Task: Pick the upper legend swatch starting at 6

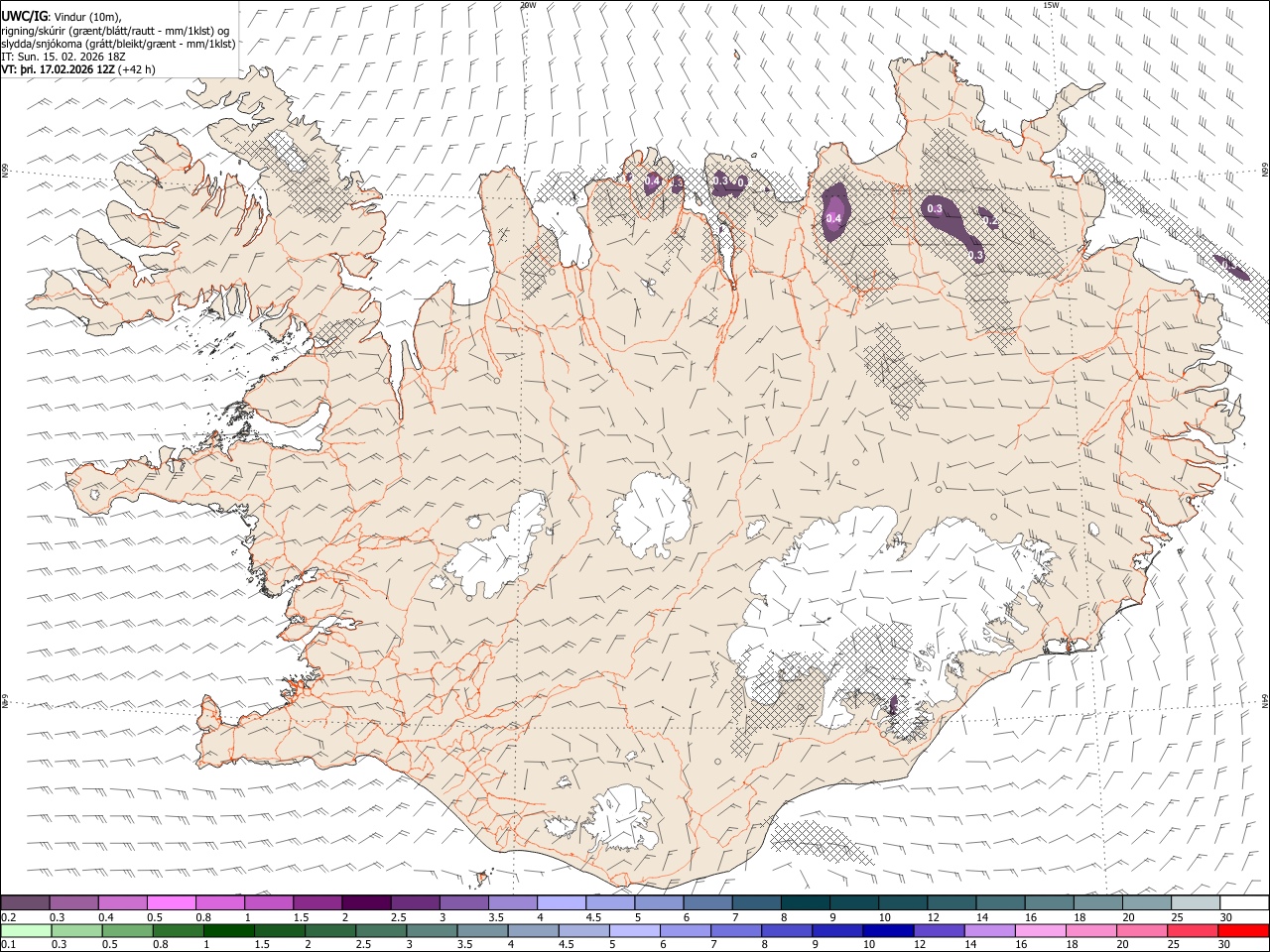Action: pos(706,902)
